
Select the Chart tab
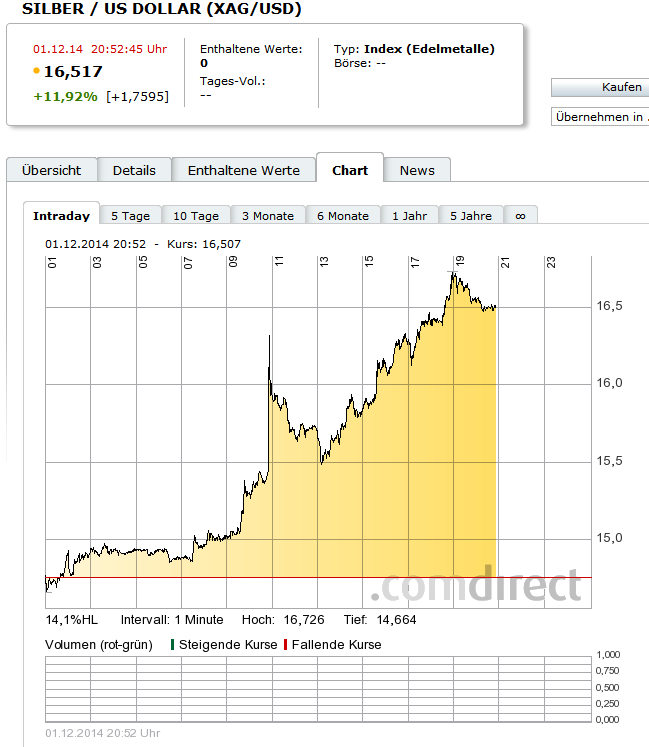click(x=350, y=170)
